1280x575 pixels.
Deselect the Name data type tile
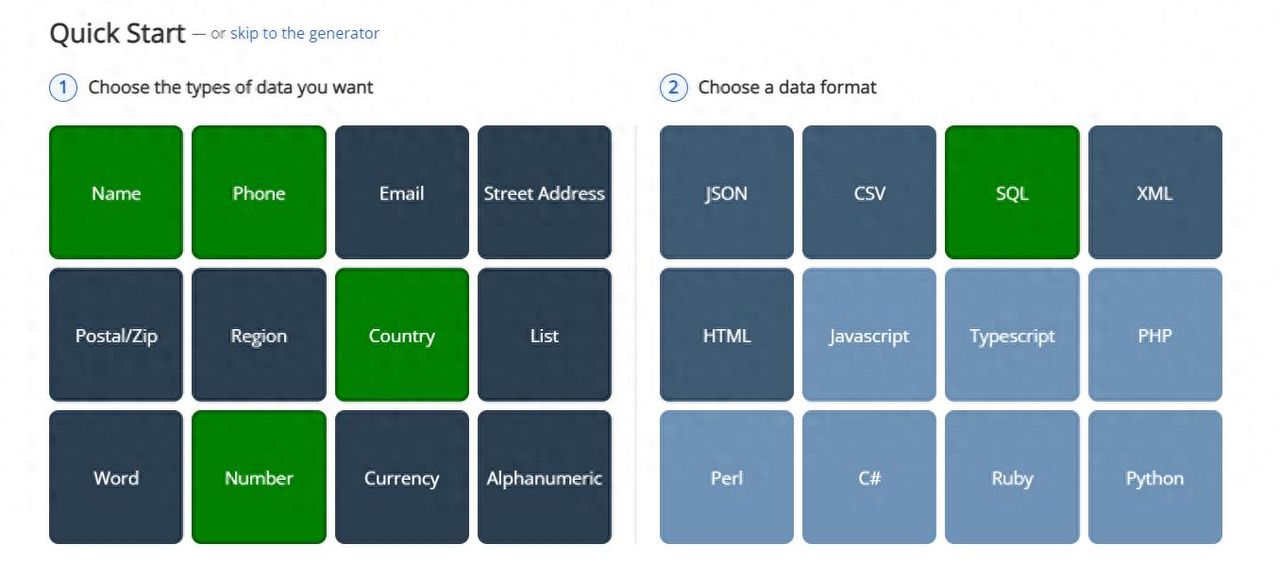click(116, 192)
